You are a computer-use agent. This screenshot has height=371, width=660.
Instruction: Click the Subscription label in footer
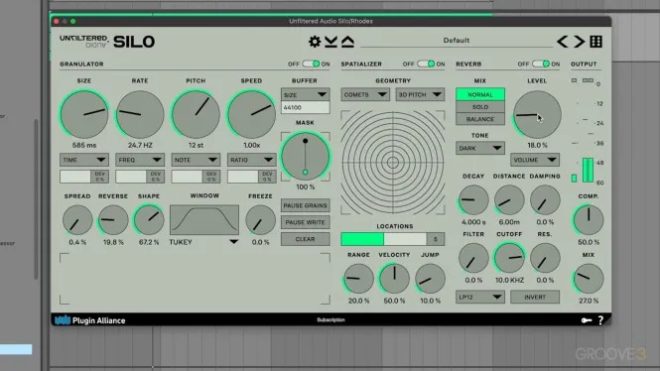pyautogui.click(x=331, y=320)
